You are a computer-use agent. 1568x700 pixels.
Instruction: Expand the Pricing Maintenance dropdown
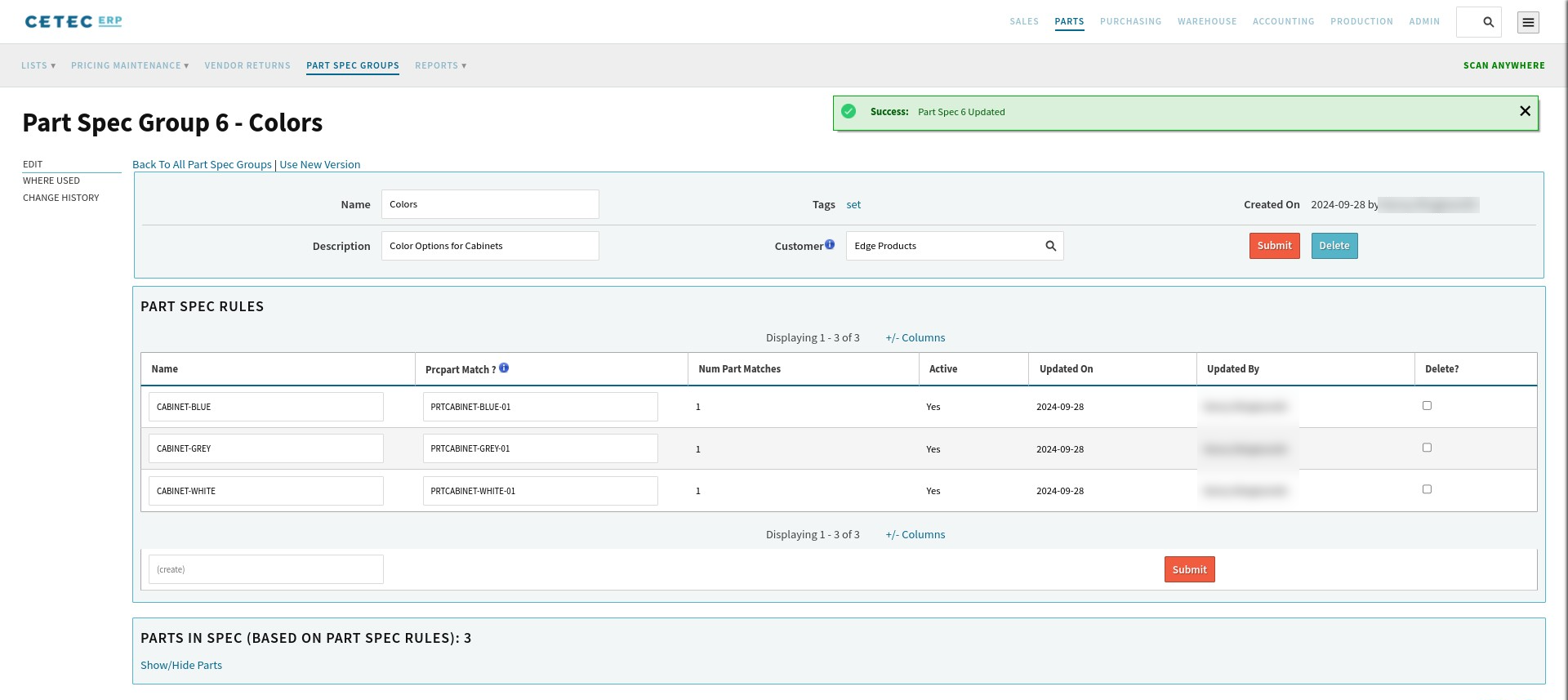(x=130, y=65)
